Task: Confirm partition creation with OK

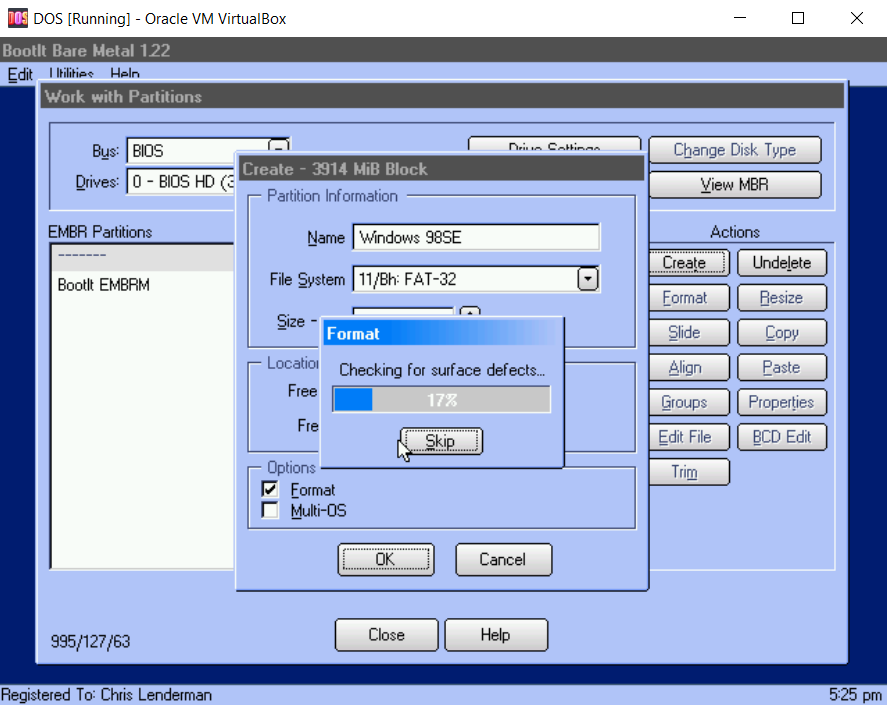Action: click(x=386, y=559)
